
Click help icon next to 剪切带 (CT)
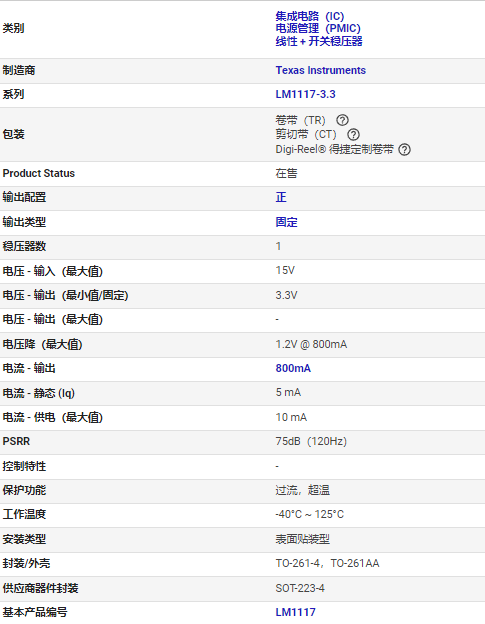point(353,135)
